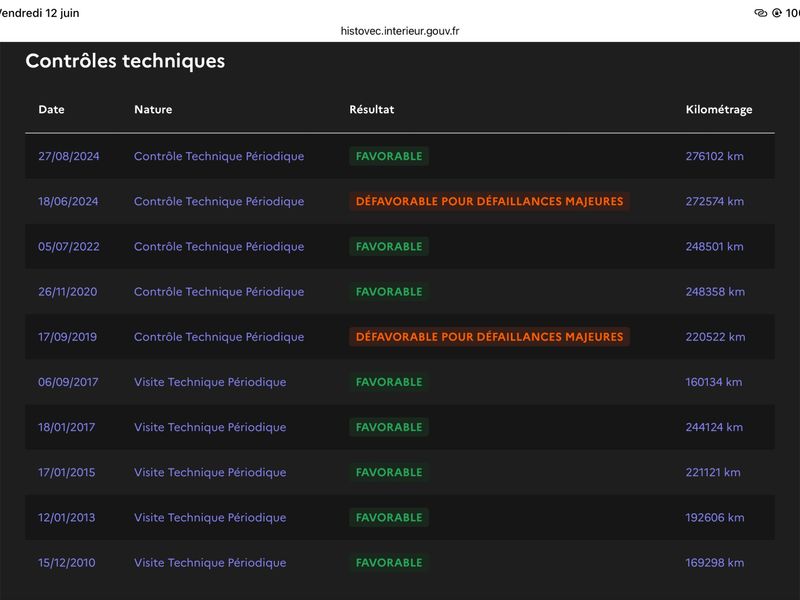800x600 pixels.
Task: Select date 17/09/2019
Action: coord(67,337)
